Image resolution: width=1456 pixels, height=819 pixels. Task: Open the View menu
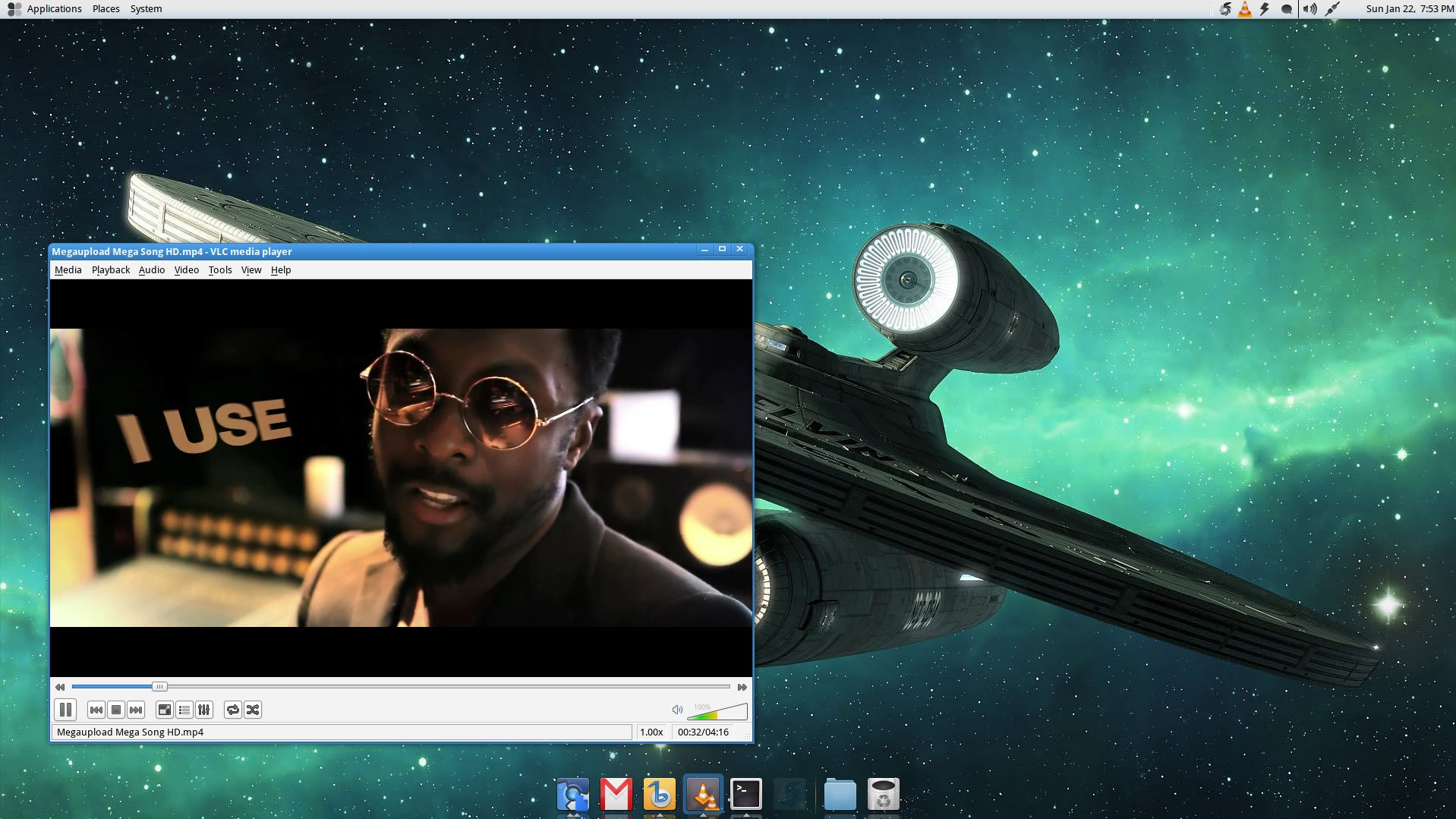pos(251,269)
